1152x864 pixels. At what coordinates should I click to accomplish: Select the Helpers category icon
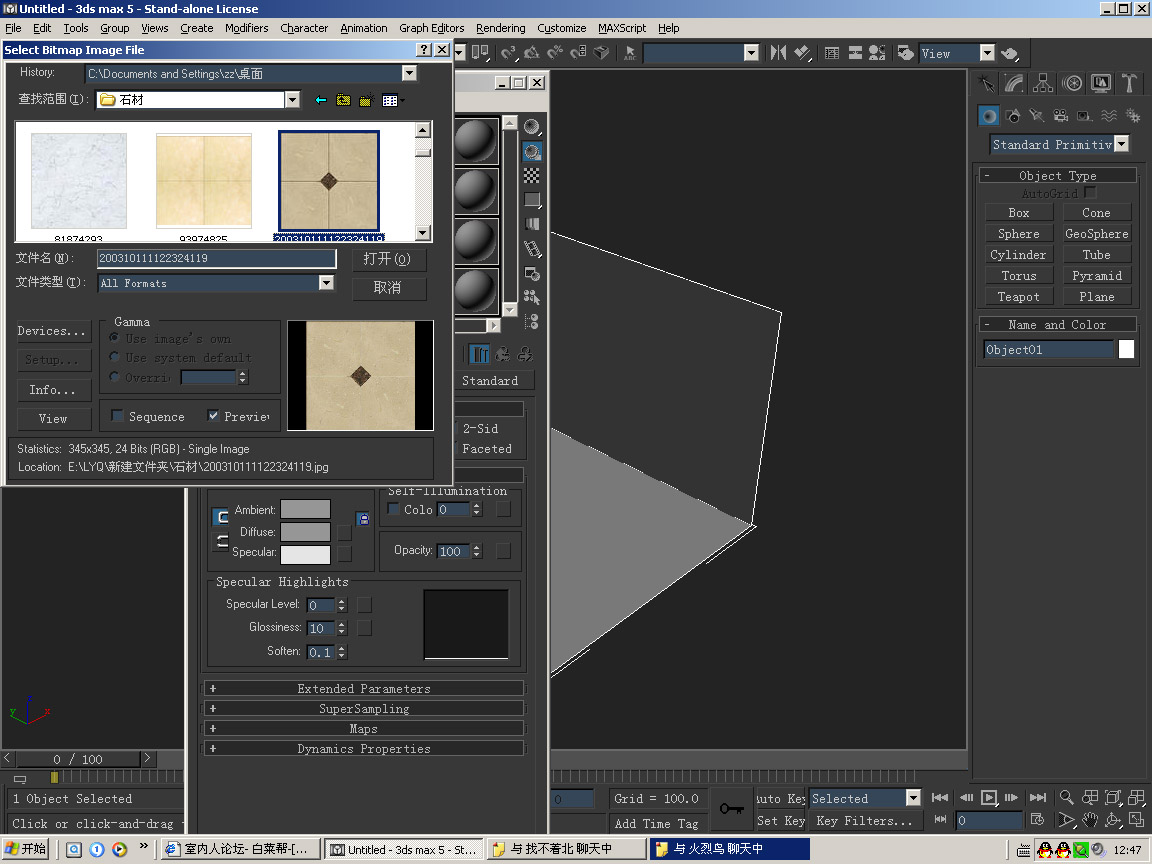click(x=1084, y=116)
